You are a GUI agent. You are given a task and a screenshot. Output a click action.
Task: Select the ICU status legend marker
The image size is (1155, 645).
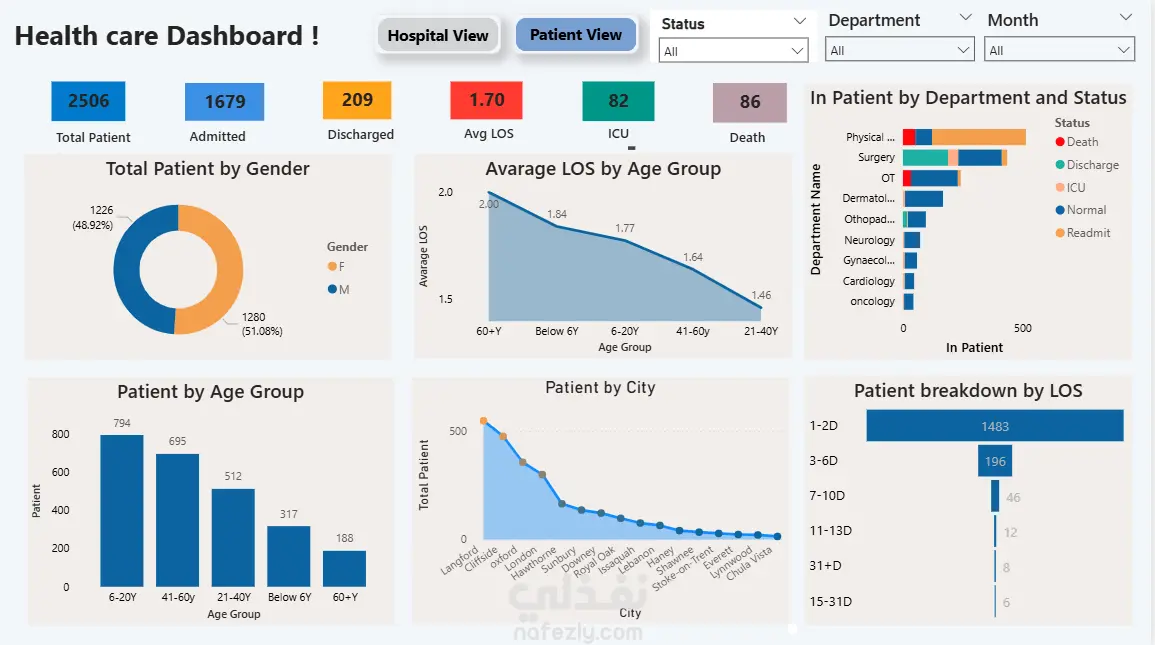[x=1060, y=188]
